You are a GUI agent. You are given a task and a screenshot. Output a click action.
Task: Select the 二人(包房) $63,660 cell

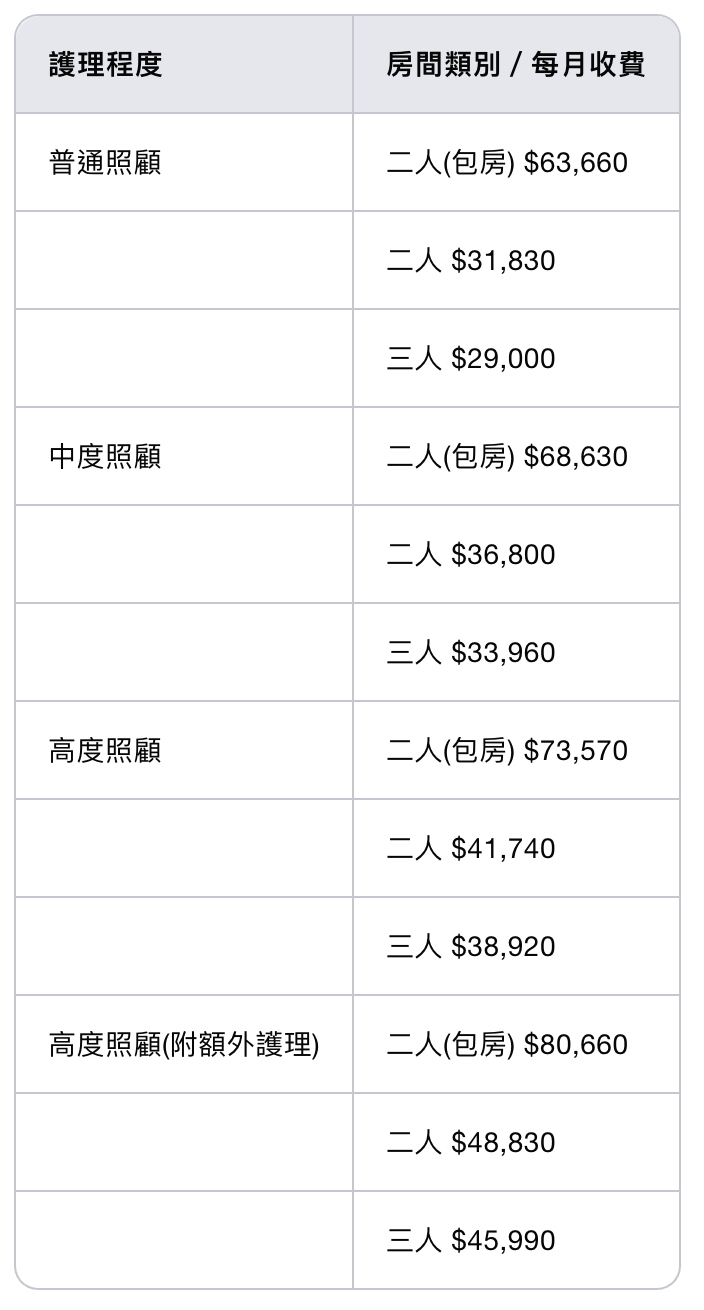coord(507,163)
